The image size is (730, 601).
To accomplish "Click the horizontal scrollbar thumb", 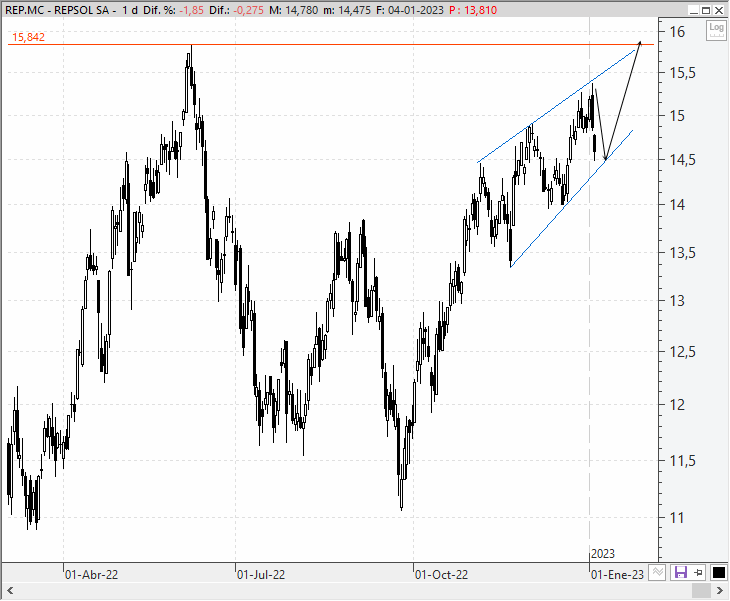I will point(701,591).
